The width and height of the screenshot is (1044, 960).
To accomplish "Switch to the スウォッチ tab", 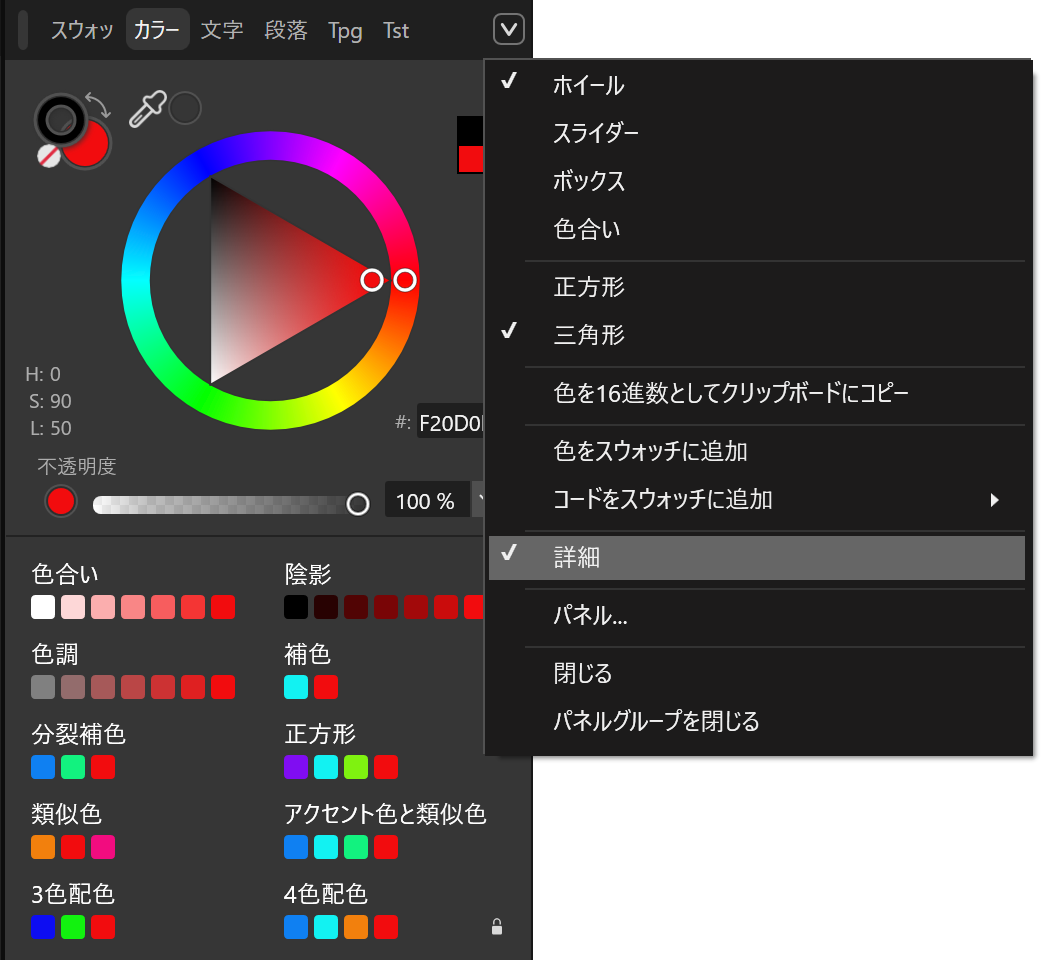I will click(82, 30).
